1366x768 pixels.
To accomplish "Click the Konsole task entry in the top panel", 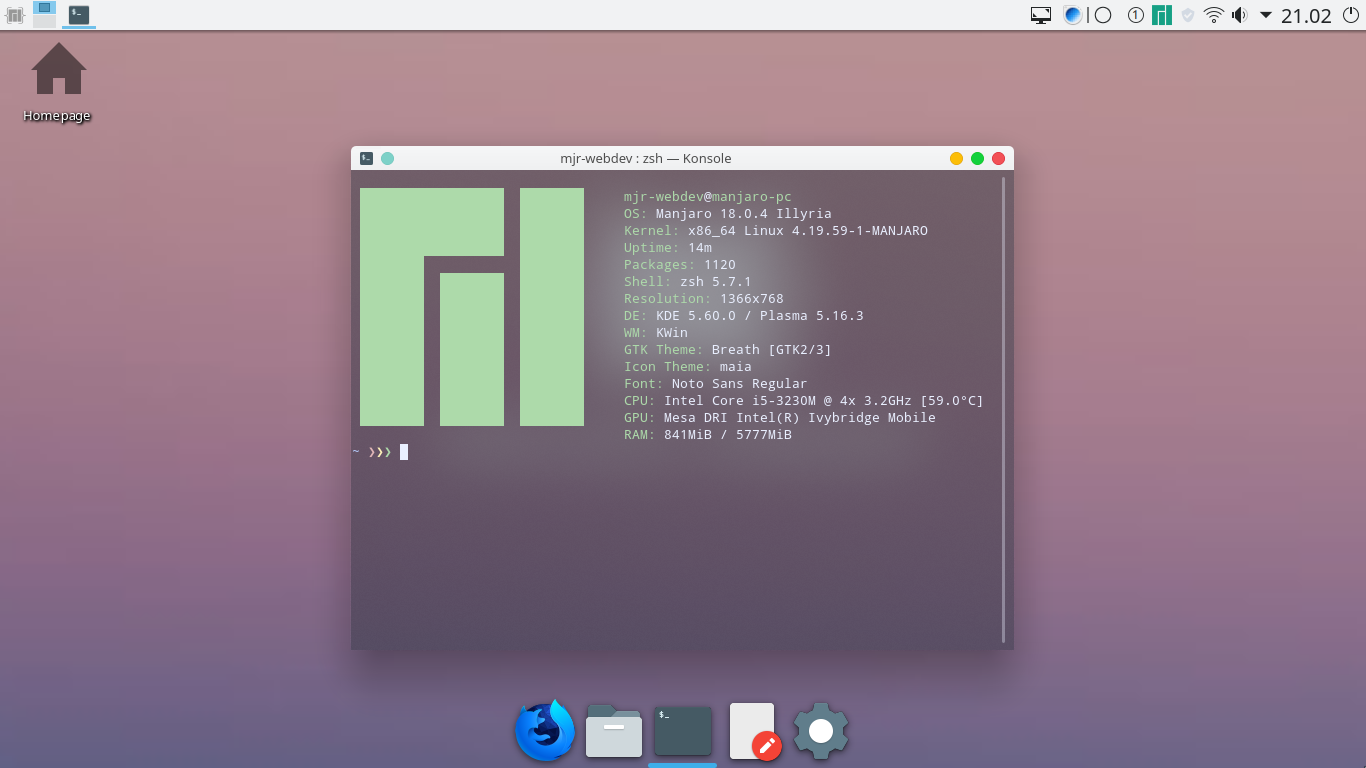I will [78, 15].
